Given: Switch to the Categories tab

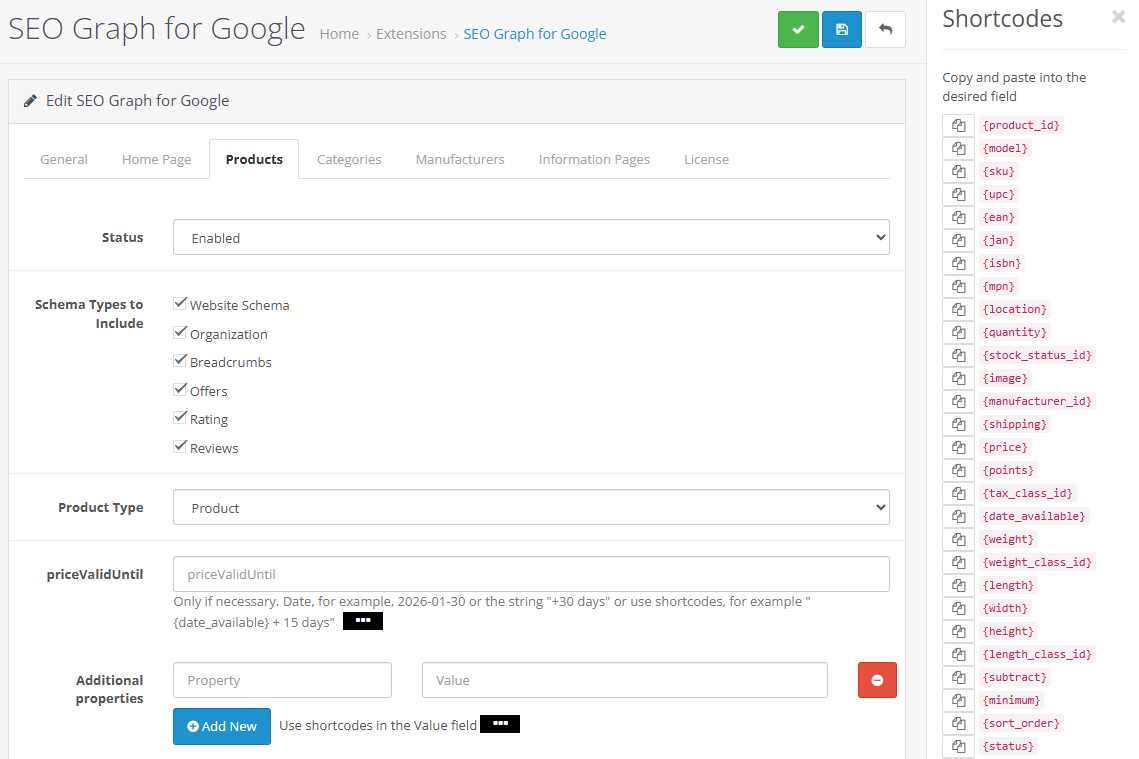Looking at the screenshot, I should point(349,159).
